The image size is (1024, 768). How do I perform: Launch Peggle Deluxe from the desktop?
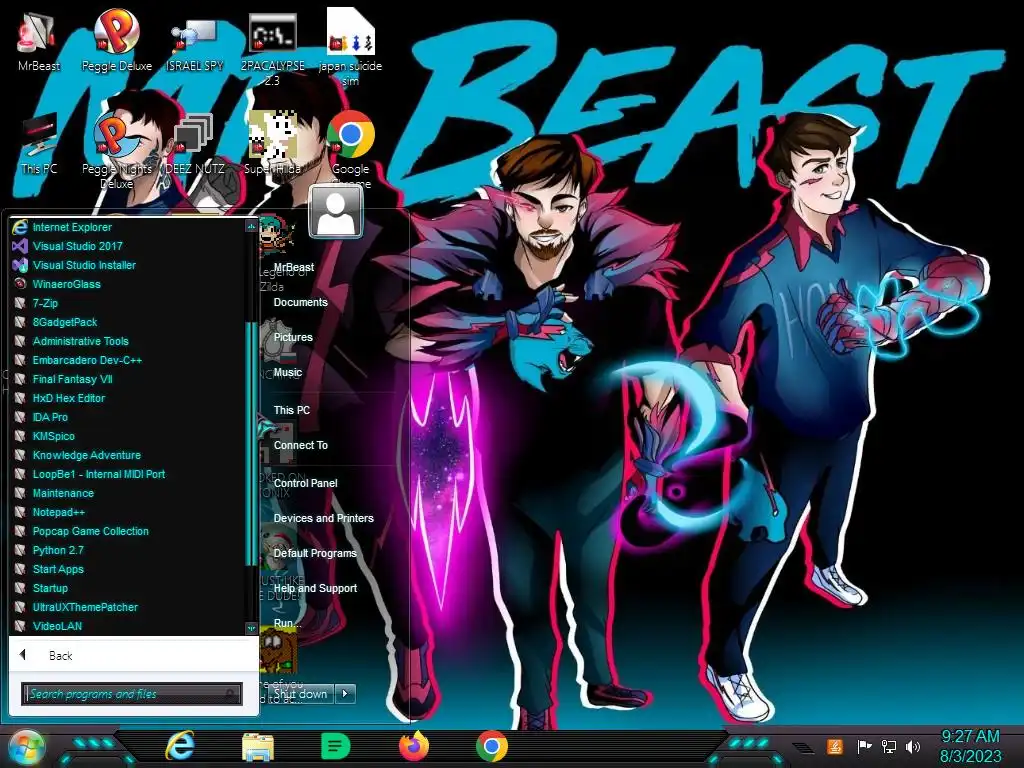tap(116, 41)
